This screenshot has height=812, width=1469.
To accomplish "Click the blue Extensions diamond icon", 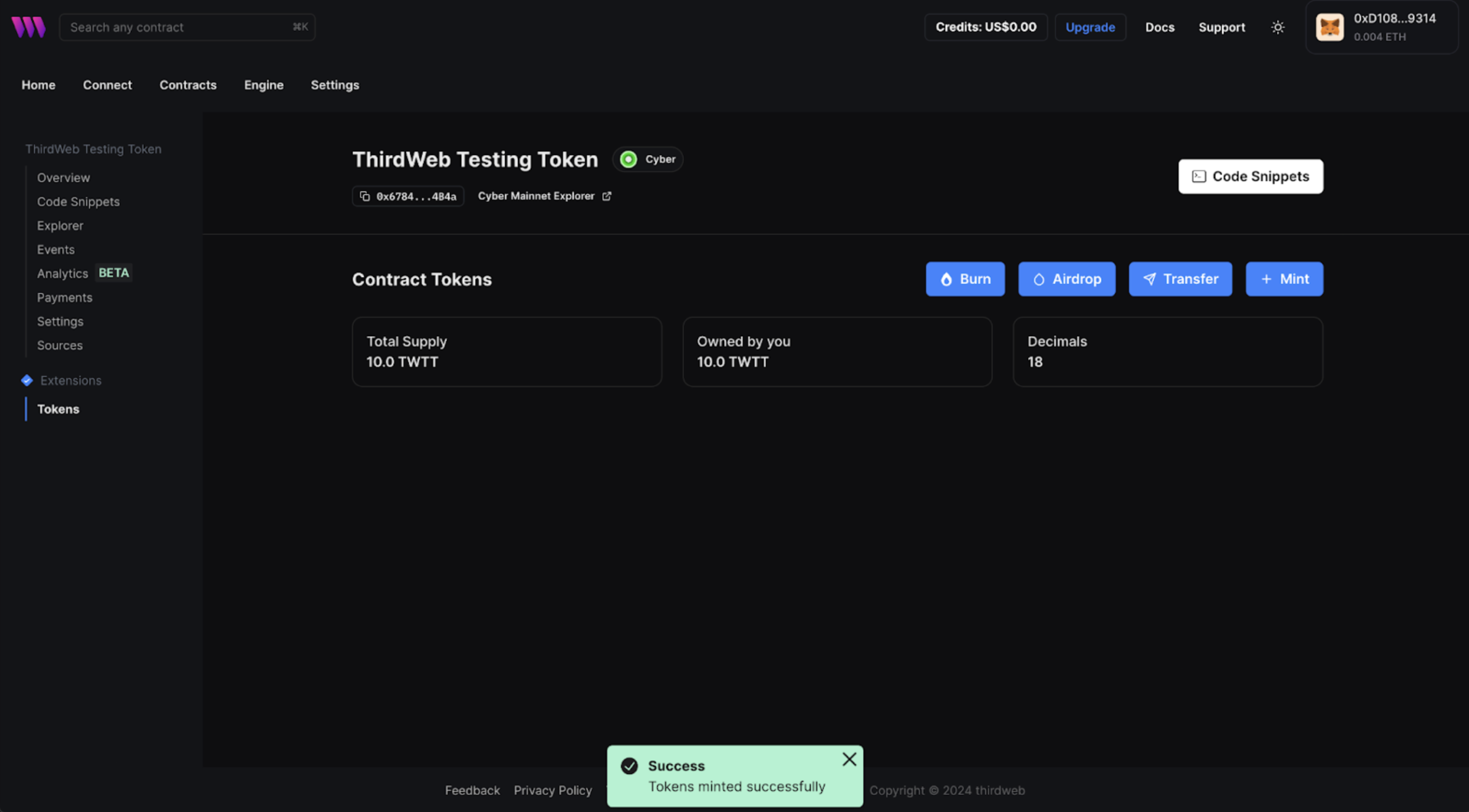I will pyautogui.click(x=27, y=380).
